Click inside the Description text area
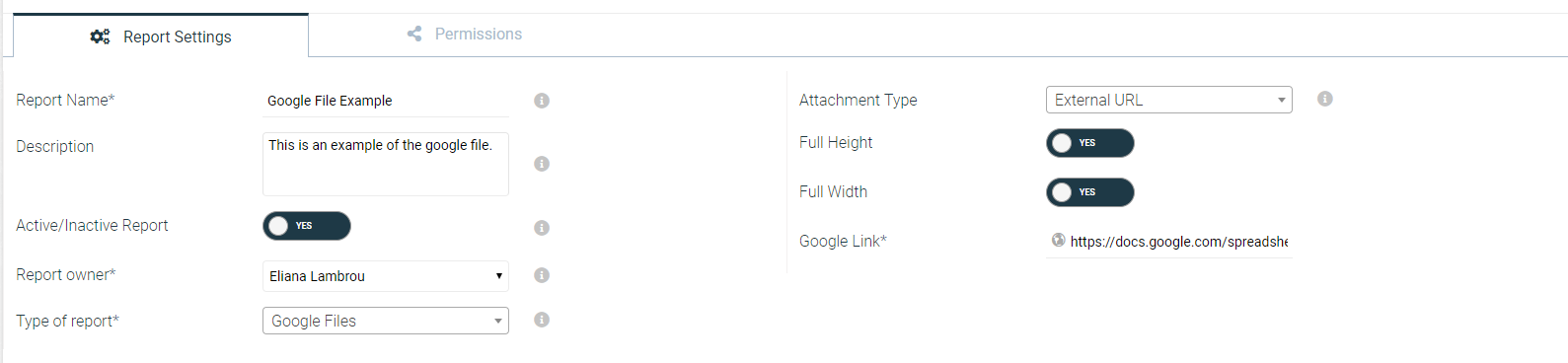 386,164
